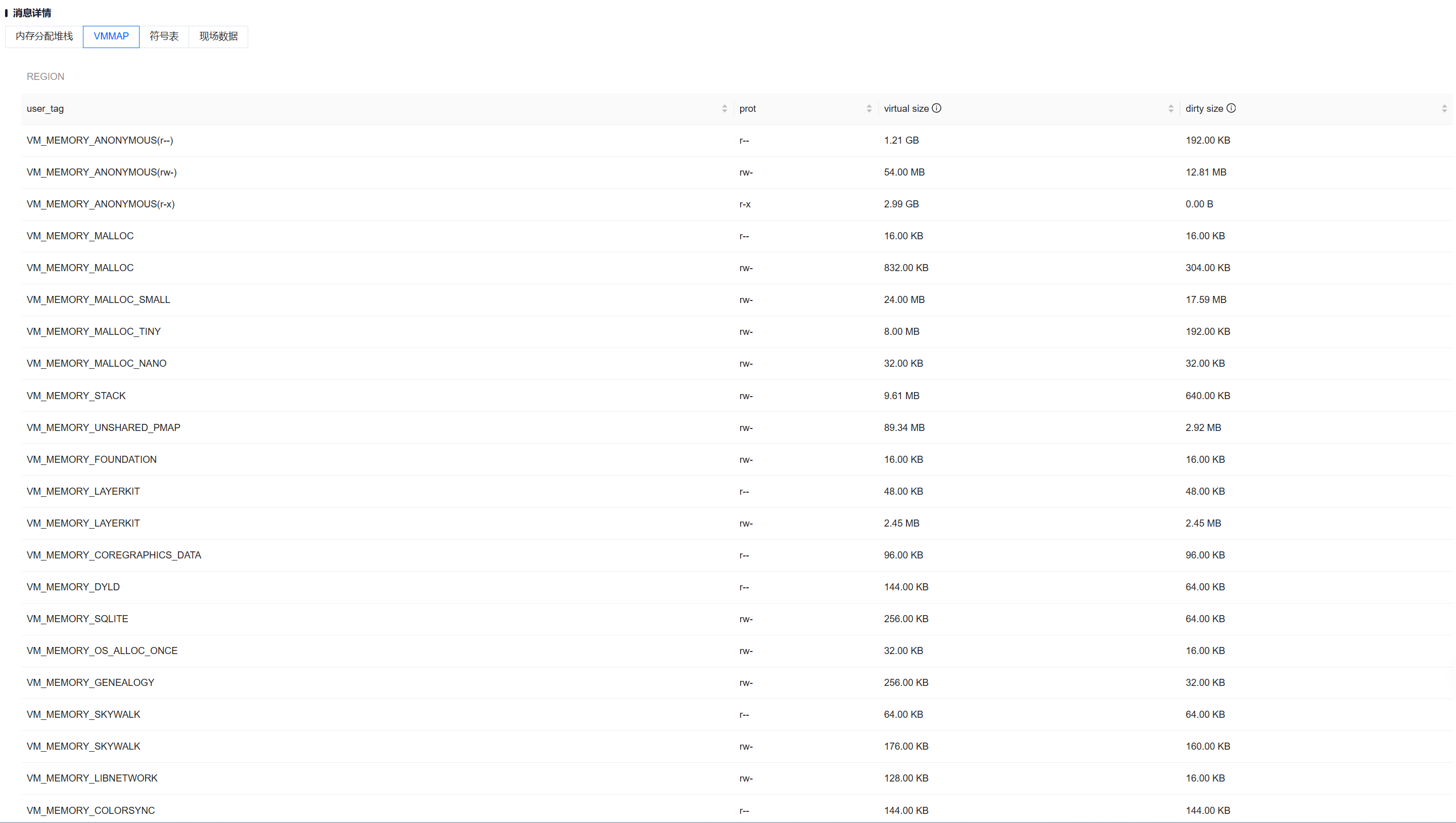Click the info icon beside dirty size
This screenshot has height=823, width=1456.
pos(1231,108)
